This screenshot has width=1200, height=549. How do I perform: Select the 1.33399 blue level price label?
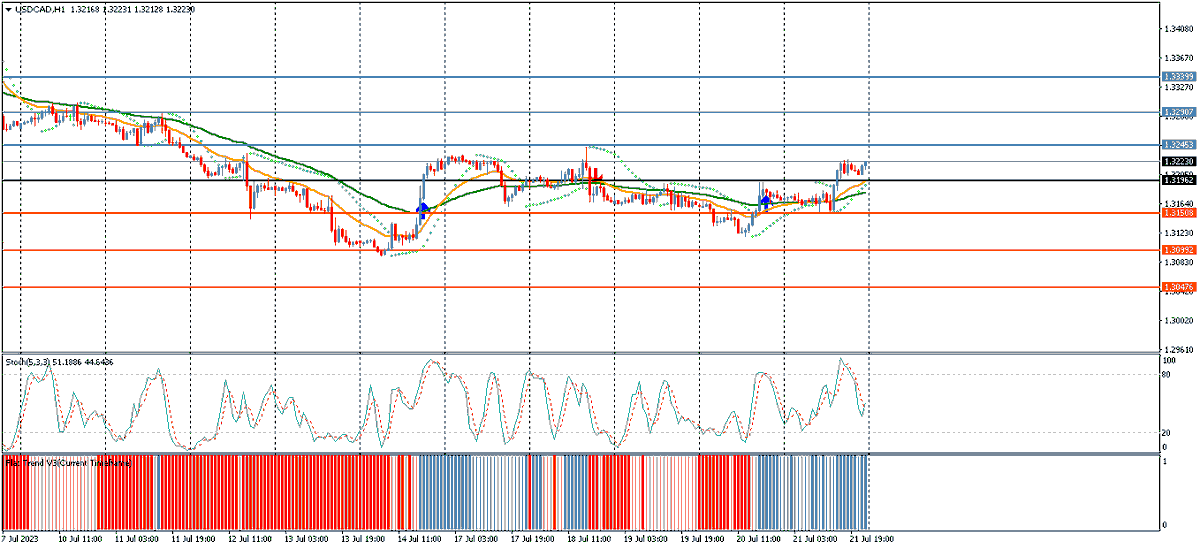point(1179,76)
